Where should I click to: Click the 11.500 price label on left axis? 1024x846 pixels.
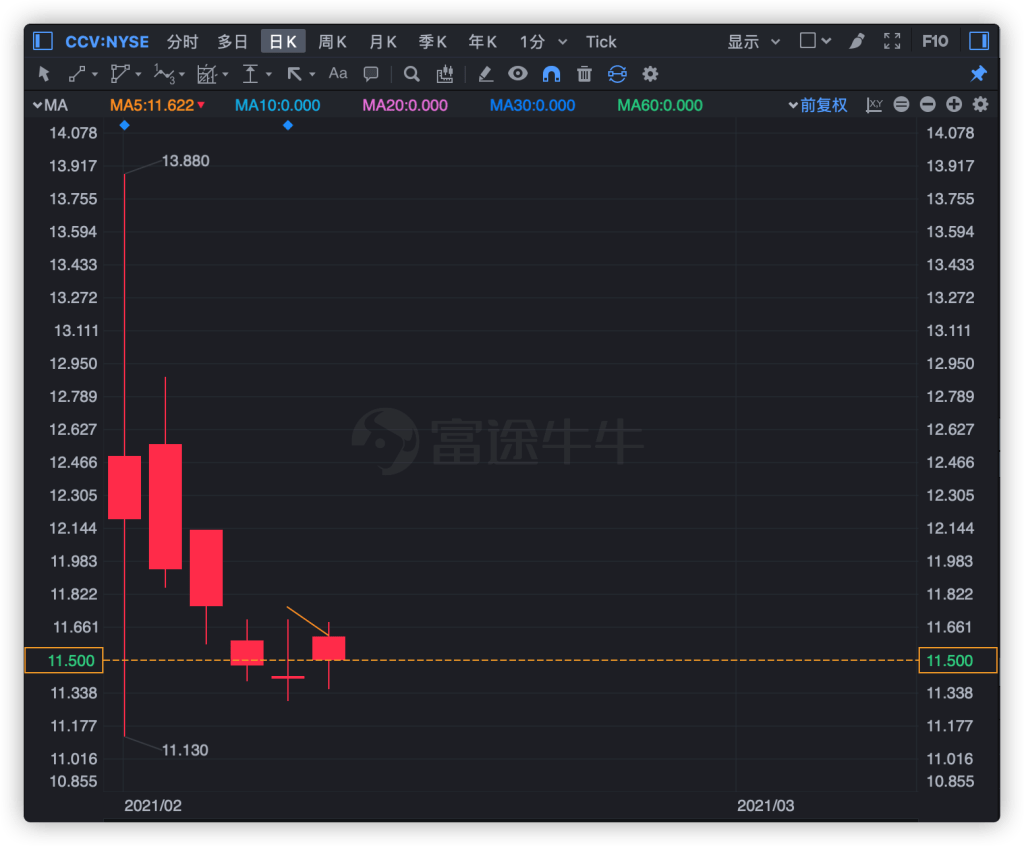coord(64,661)
